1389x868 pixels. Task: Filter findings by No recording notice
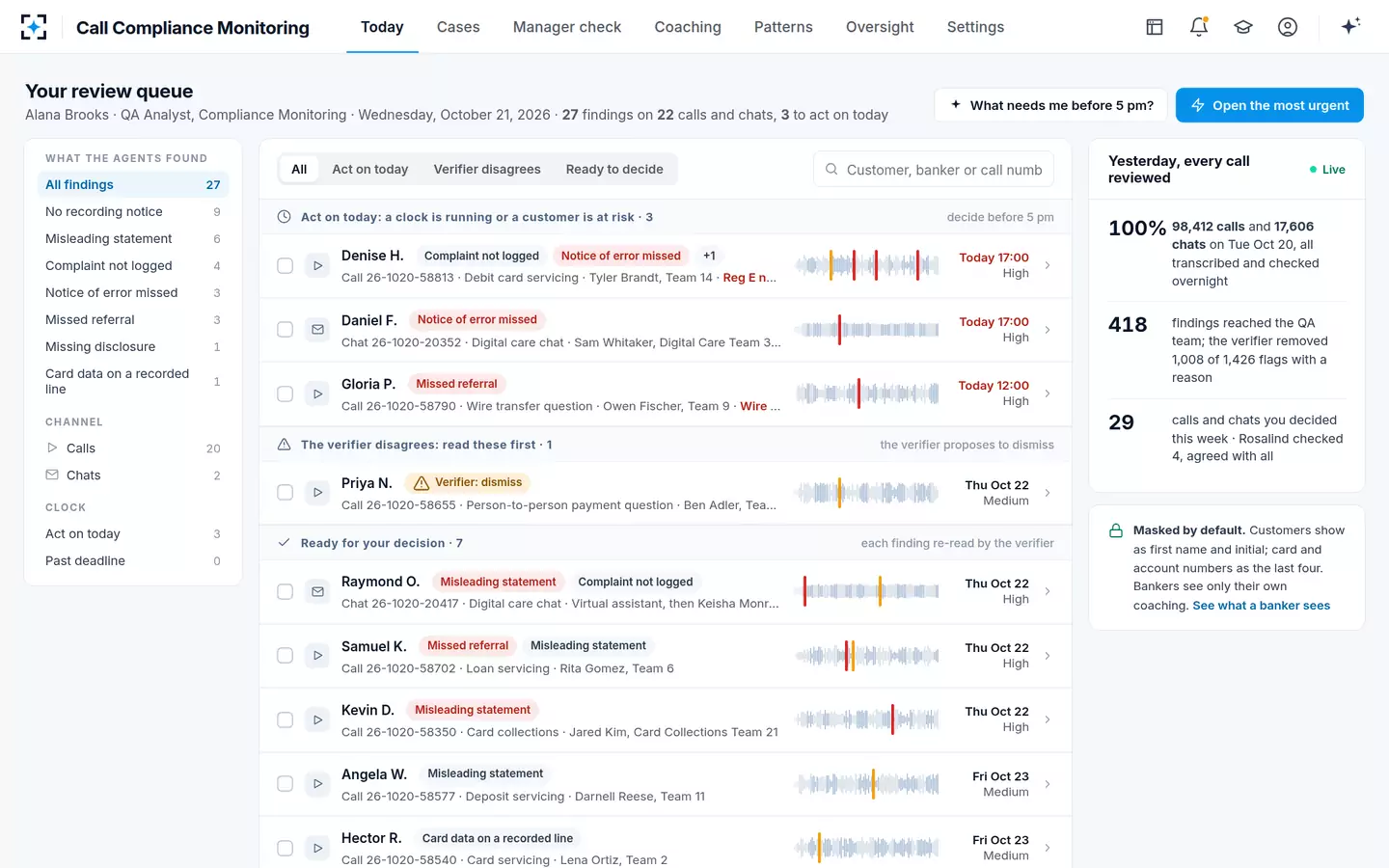[x=133, y=212]
